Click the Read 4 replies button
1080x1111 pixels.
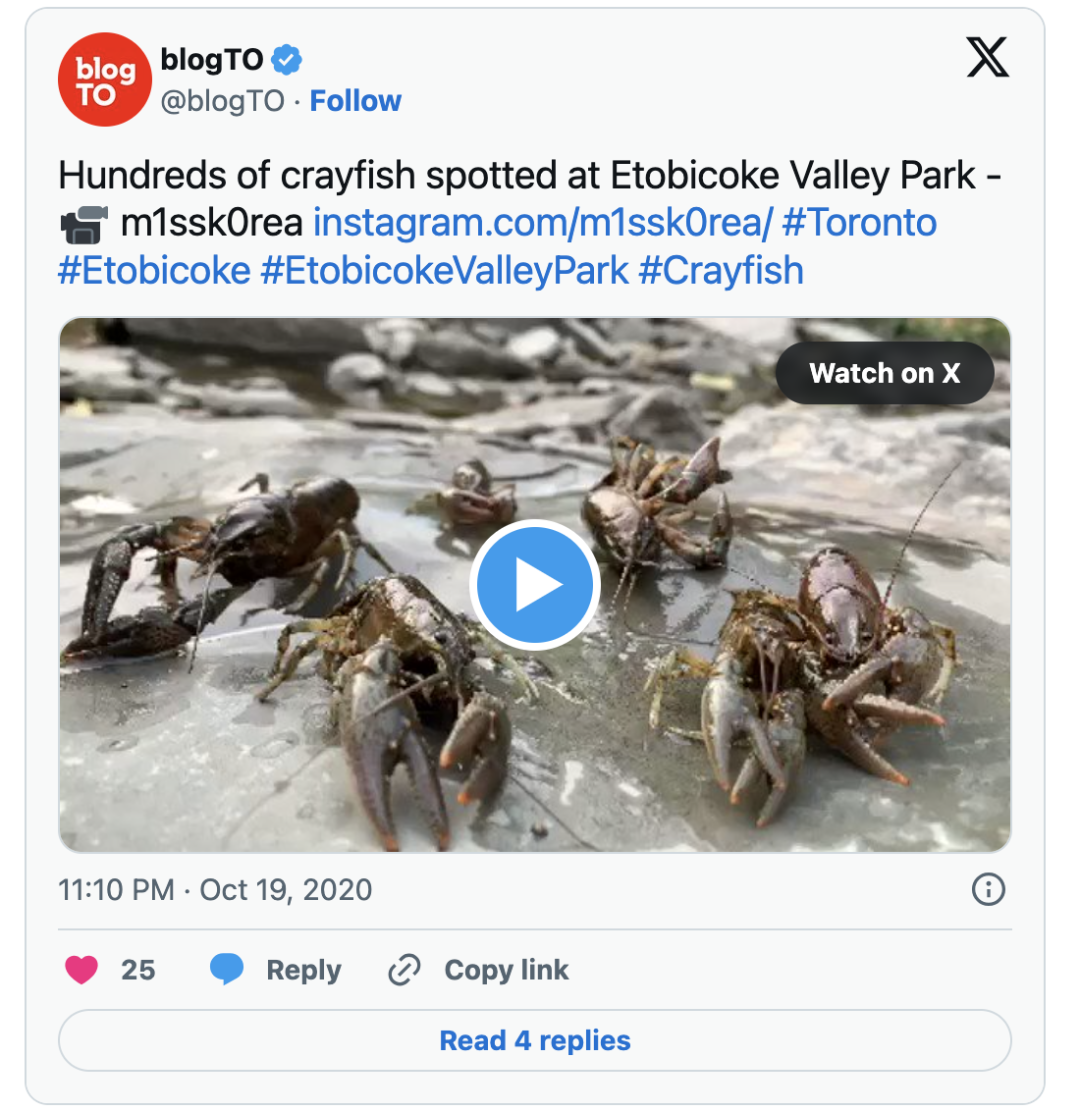(535, 1040)
